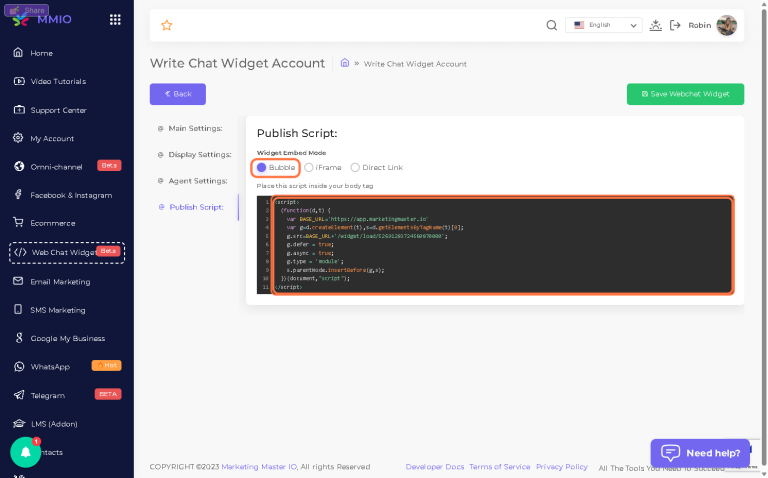Screen dimensions: 768x478
Task: Click the page vertical scrollbar
Action: [764, 239]
